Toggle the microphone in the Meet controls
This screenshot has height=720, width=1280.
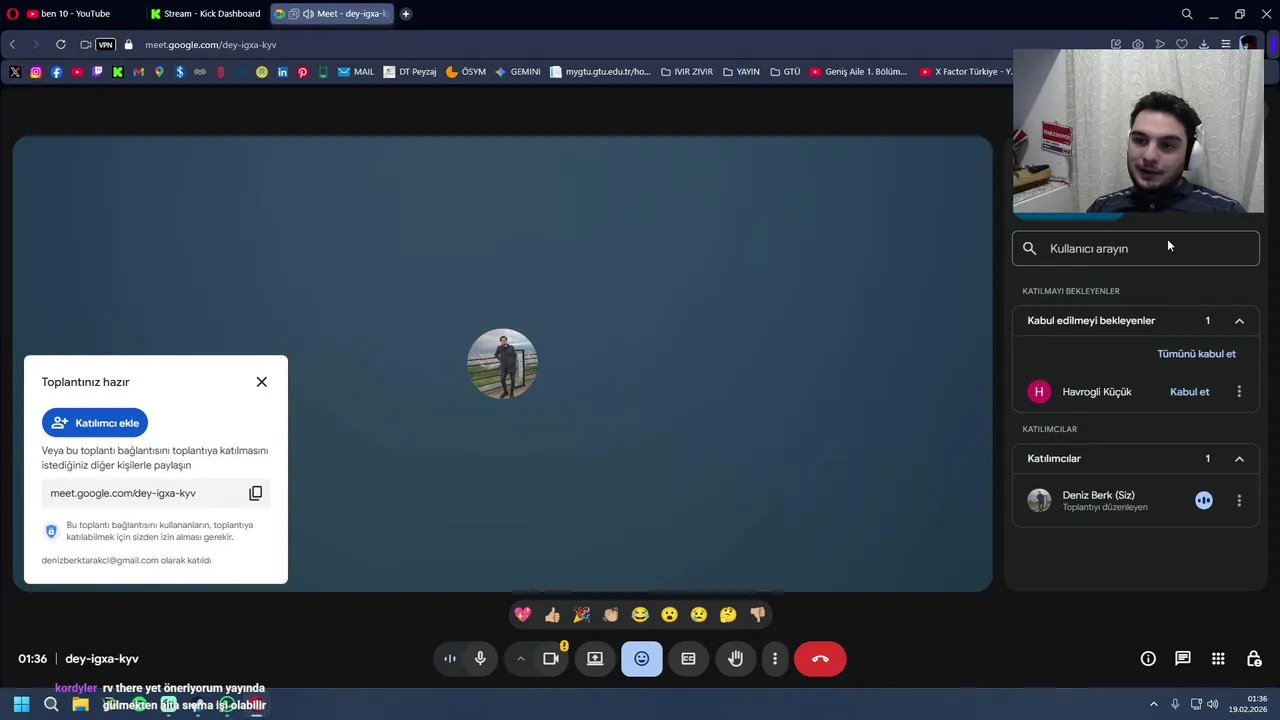click(480, 659)
